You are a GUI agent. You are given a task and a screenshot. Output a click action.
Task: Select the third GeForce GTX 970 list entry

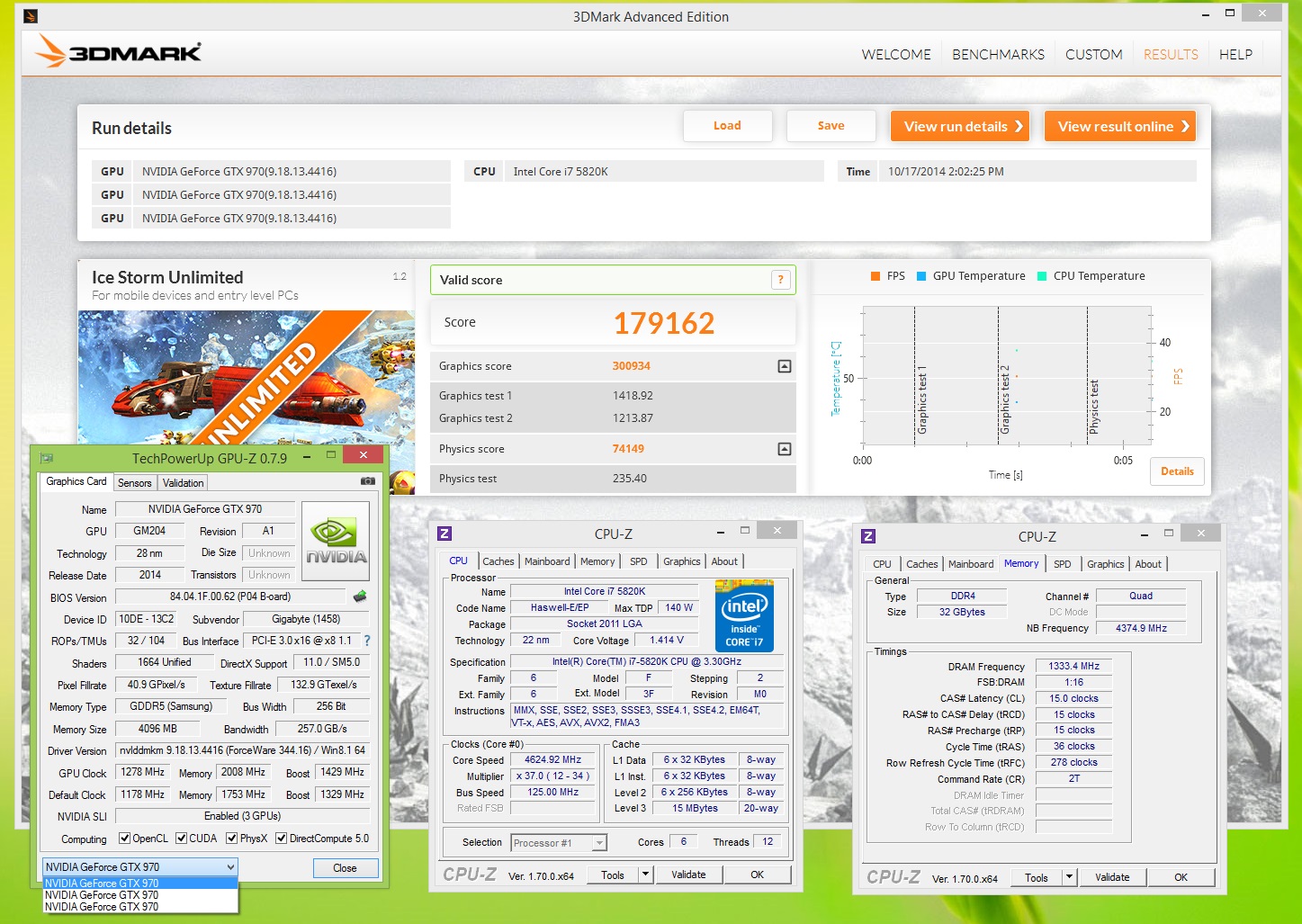coord(140,907)
